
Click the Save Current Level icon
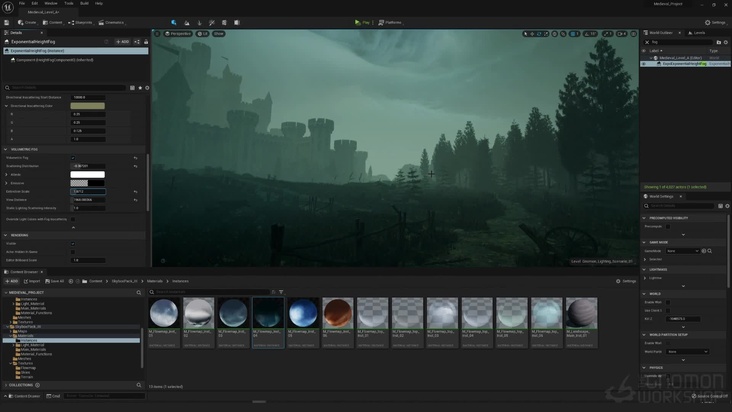click(7, 21)
